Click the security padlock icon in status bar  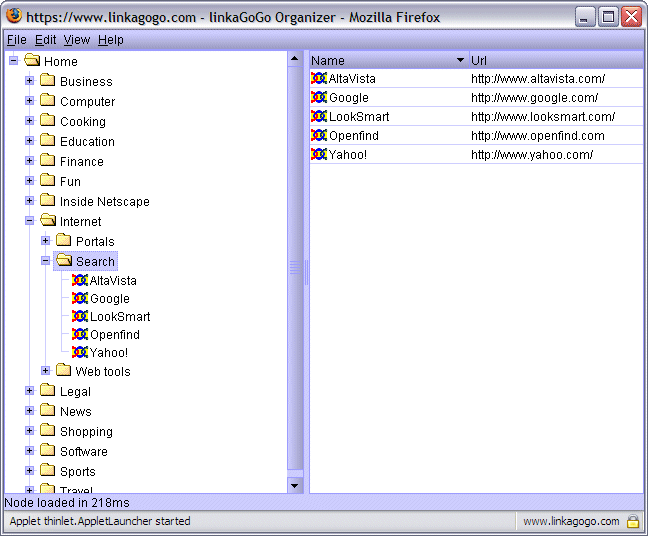[633, 521]
